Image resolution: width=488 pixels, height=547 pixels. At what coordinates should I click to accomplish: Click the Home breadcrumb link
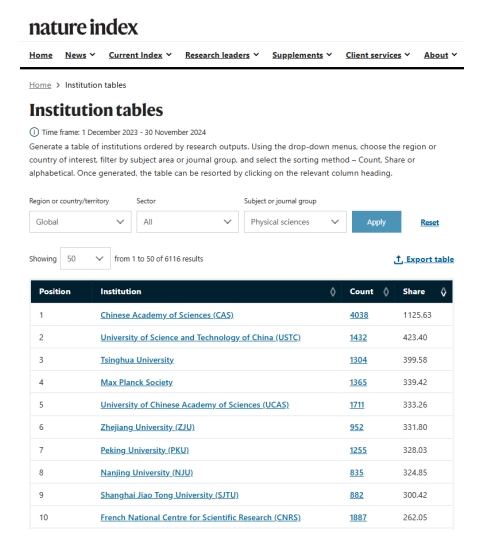pyautogui.click(x=40, y=85)
